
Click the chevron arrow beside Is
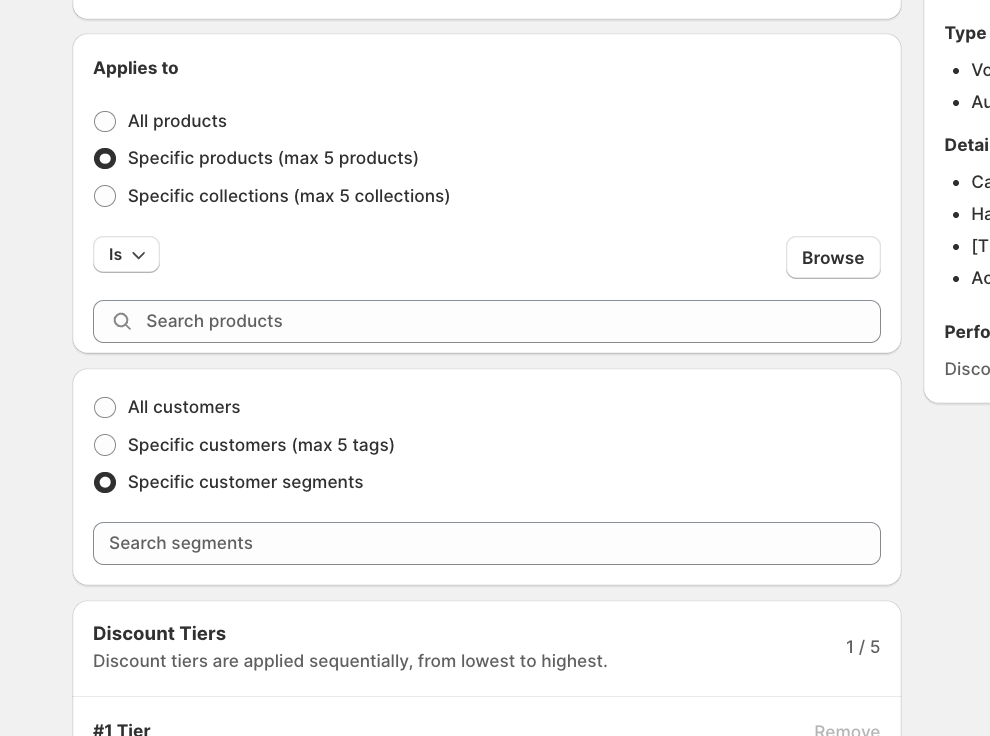point(139,255)
